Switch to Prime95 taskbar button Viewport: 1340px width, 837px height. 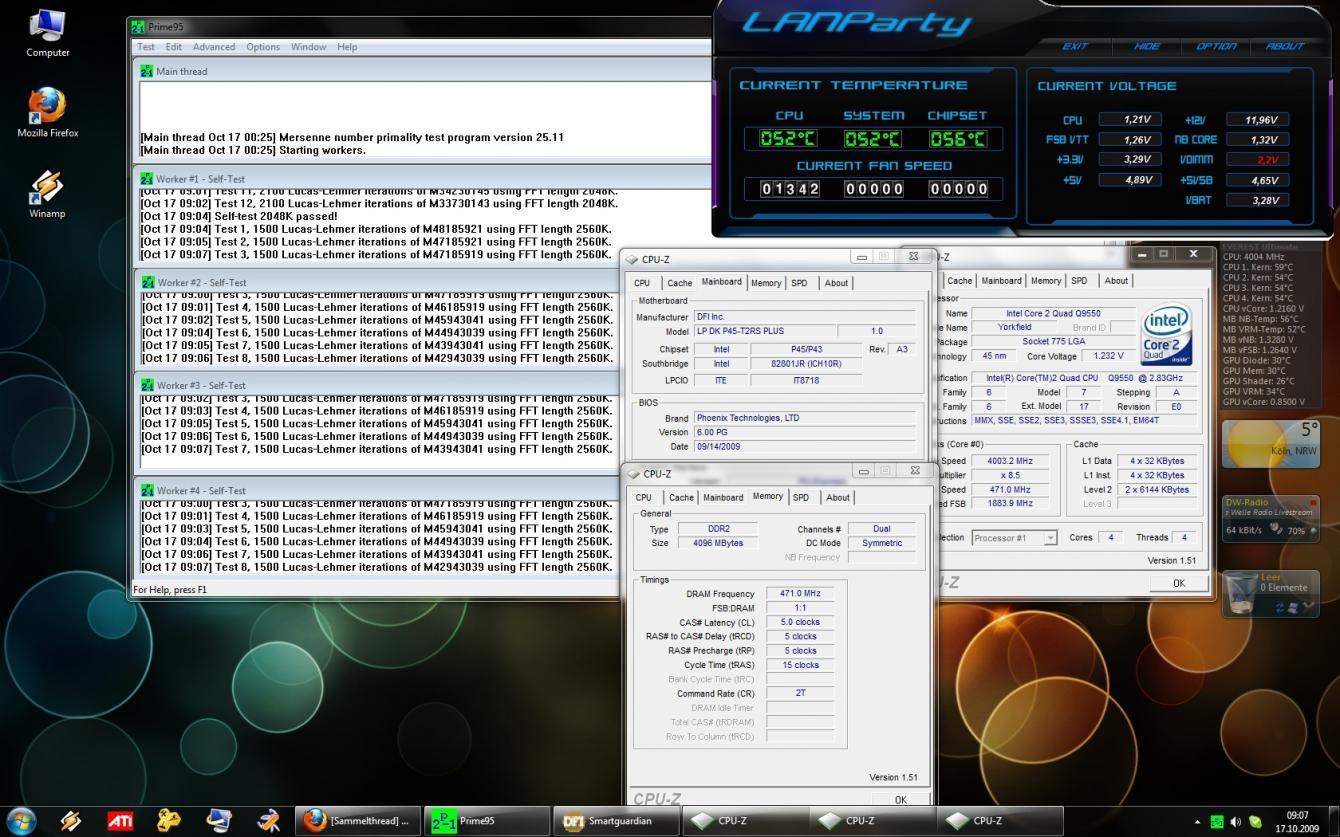pos(487,821)
